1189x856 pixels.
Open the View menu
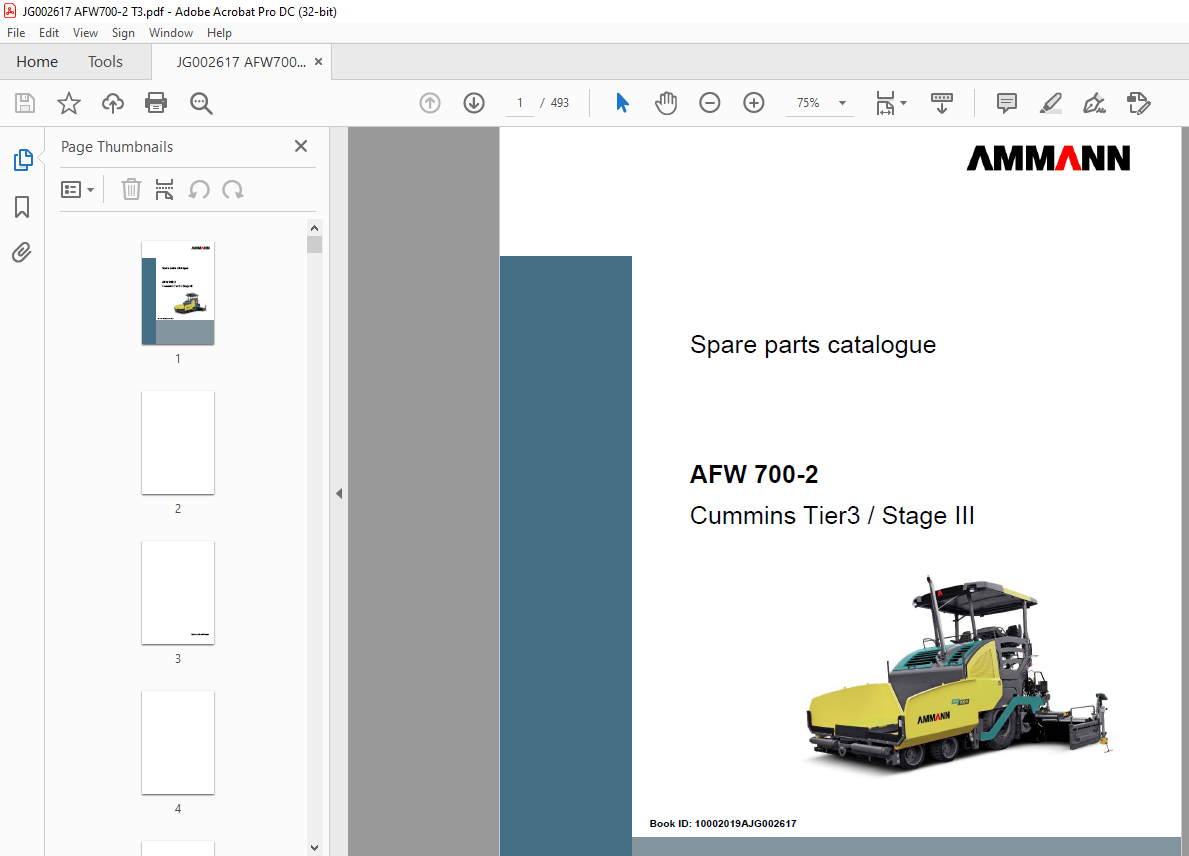(x=85, y=33)
